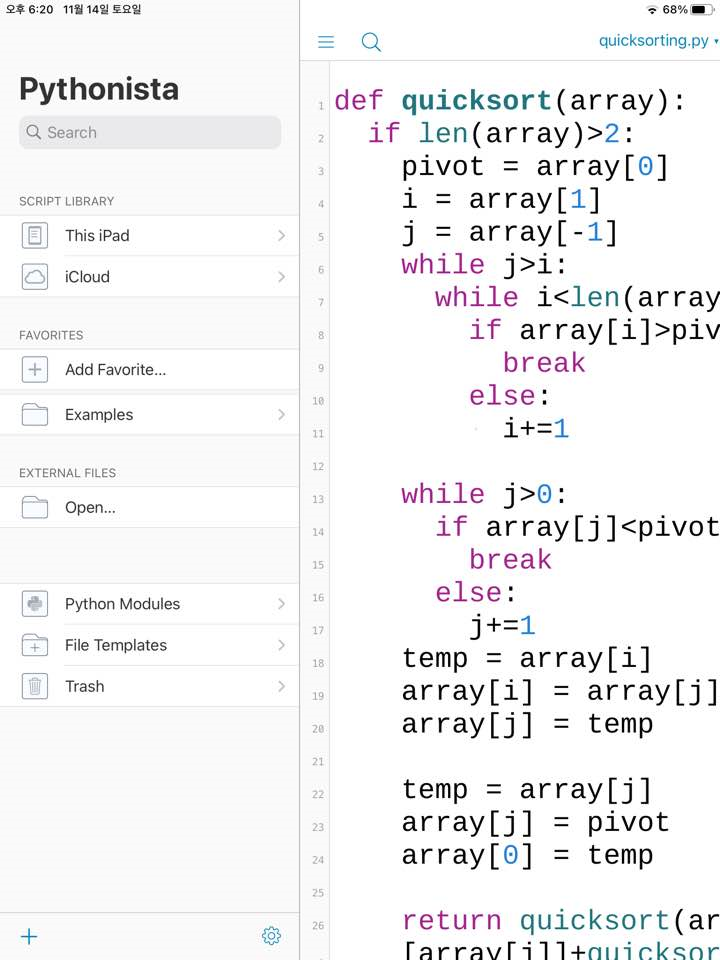Viewport: 720px width, 960px height.
Task: Open the hamburger menu icon in editor
Action: (326, 42)
